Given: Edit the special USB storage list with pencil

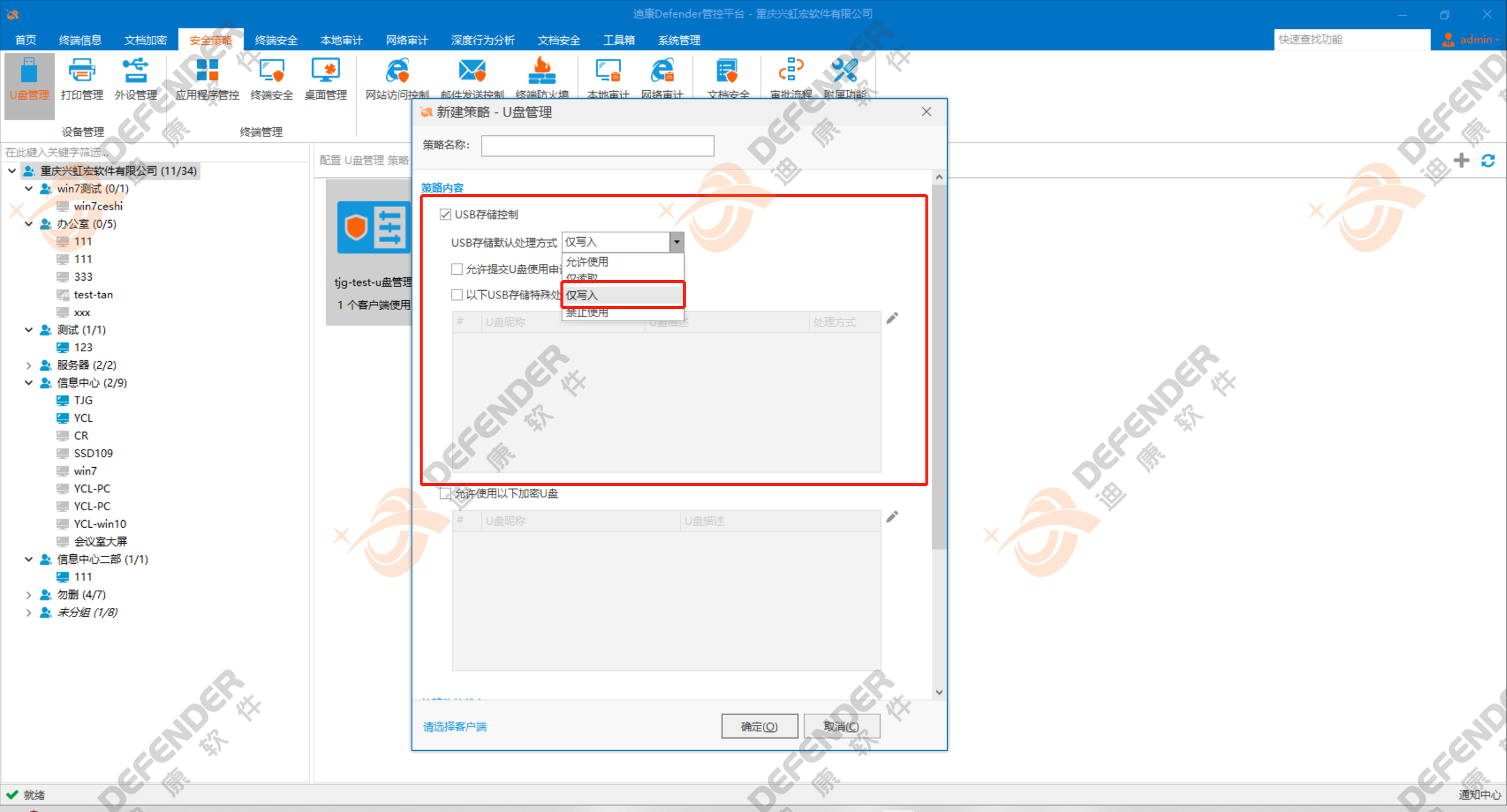Looking at the screenshot, I should (x=892, y=318).
